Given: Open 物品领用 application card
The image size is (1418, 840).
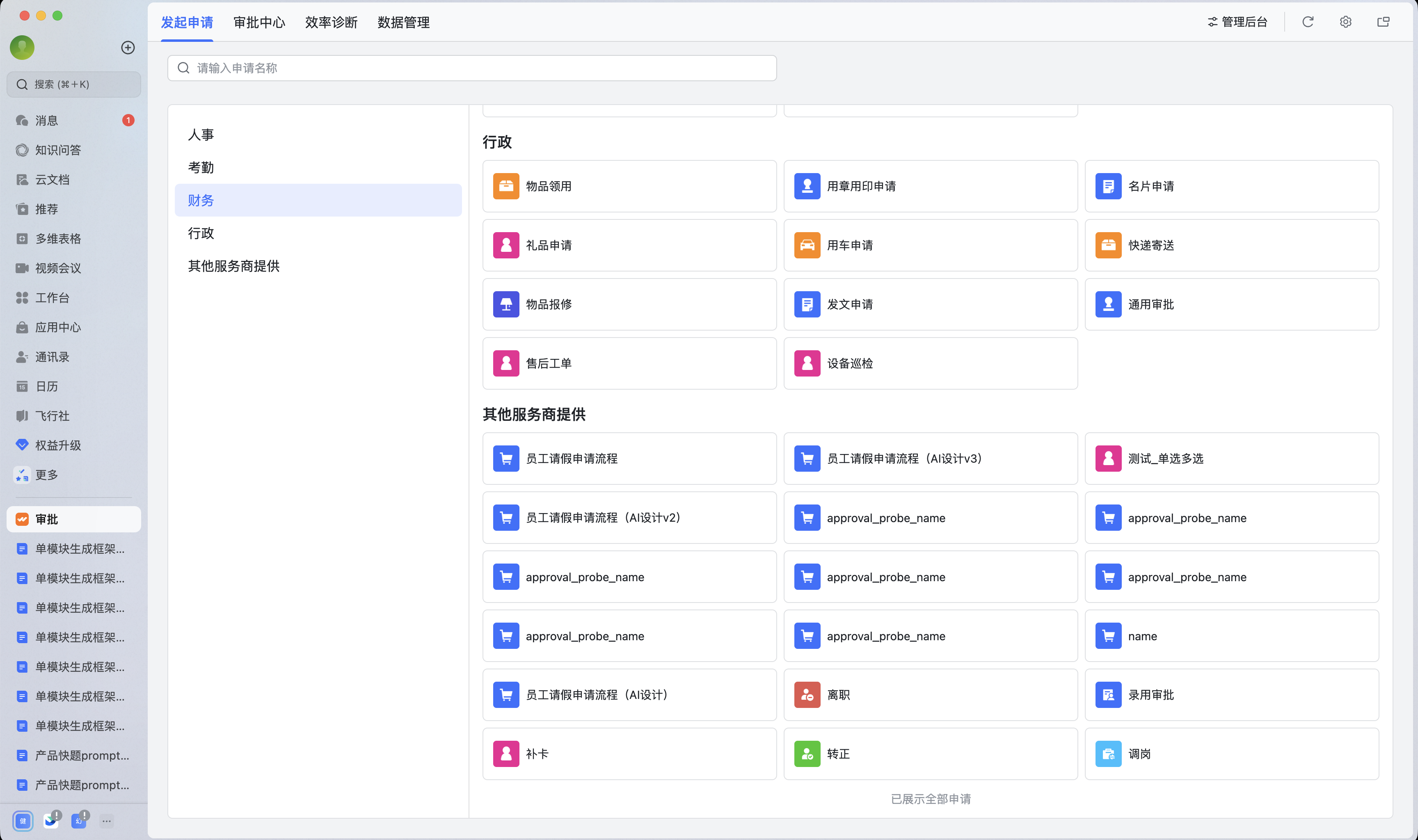Looking at the screenshot, I should (629, 186).
